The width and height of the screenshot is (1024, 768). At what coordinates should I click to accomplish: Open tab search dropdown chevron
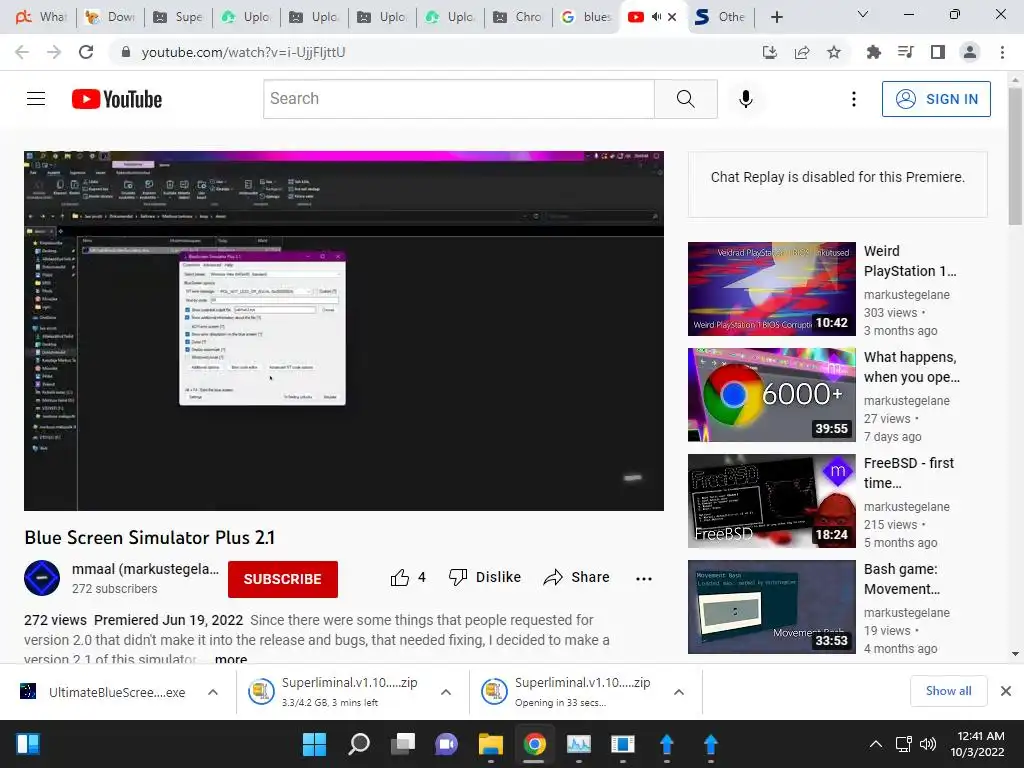tap(863, 14)
